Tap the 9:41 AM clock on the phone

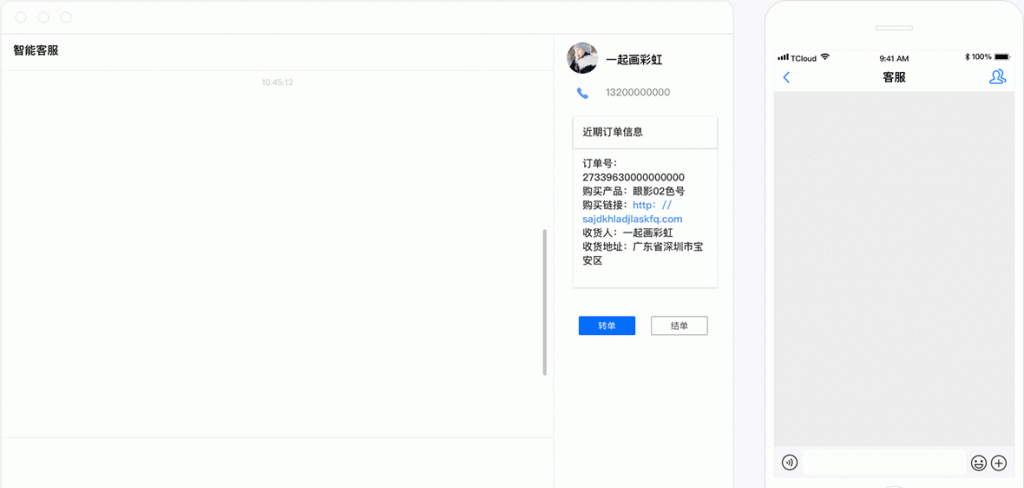(x=894, y=57)
